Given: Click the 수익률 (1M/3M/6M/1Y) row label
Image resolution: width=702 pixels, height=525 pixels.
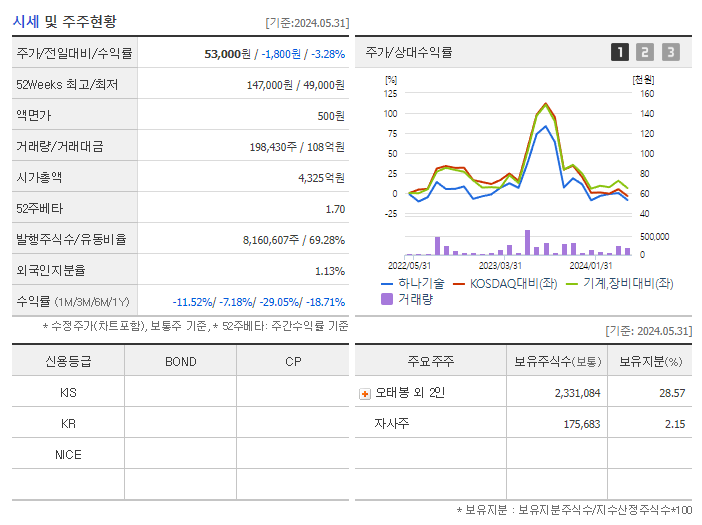Looking at the screenshot, I should [73, 302].
